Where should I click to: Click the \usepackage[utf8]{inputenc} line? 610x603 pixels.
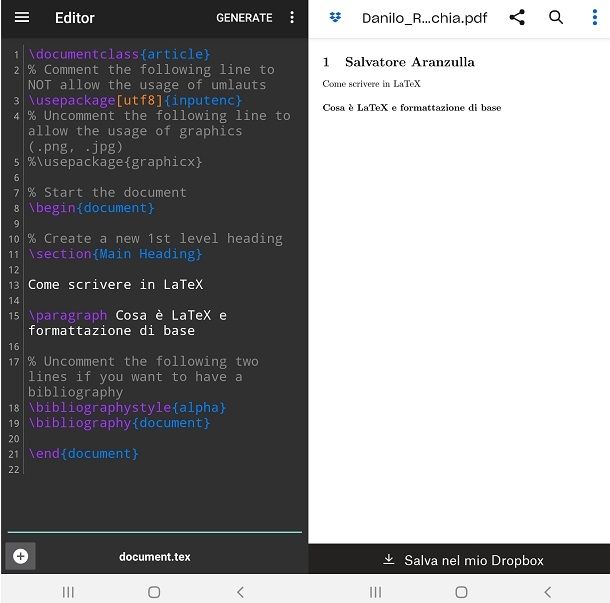pos(135,100)
